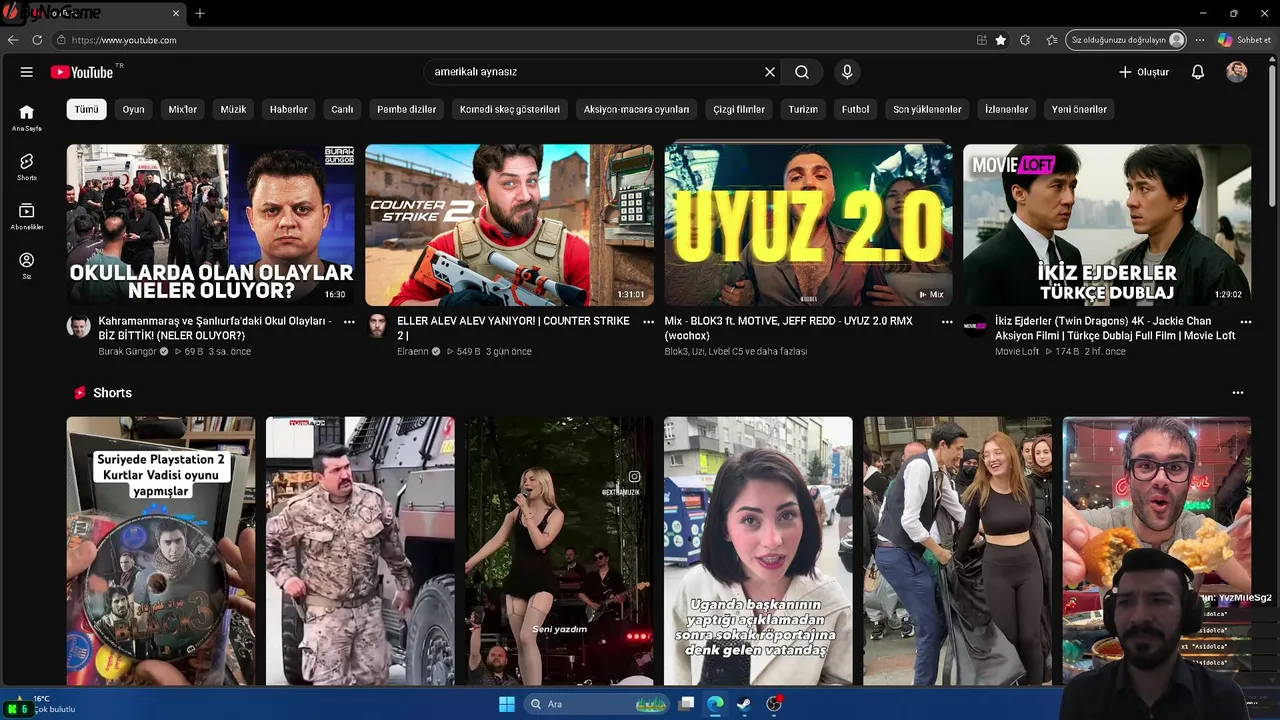The height and width of the screenshot is (720, 1280).
Task: Open more options for Counter Strike video
Action: 648,322
